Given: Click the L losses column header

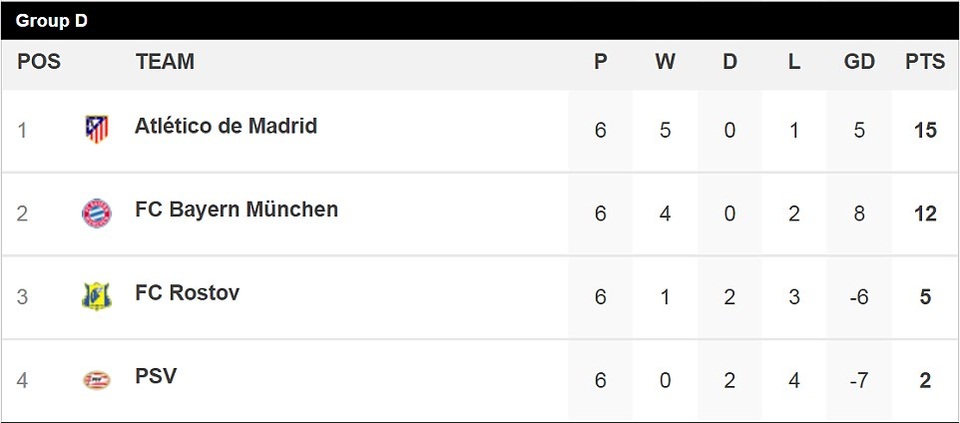Looking at the screenshot, I should pyautogui.click(x=794, y=62).
